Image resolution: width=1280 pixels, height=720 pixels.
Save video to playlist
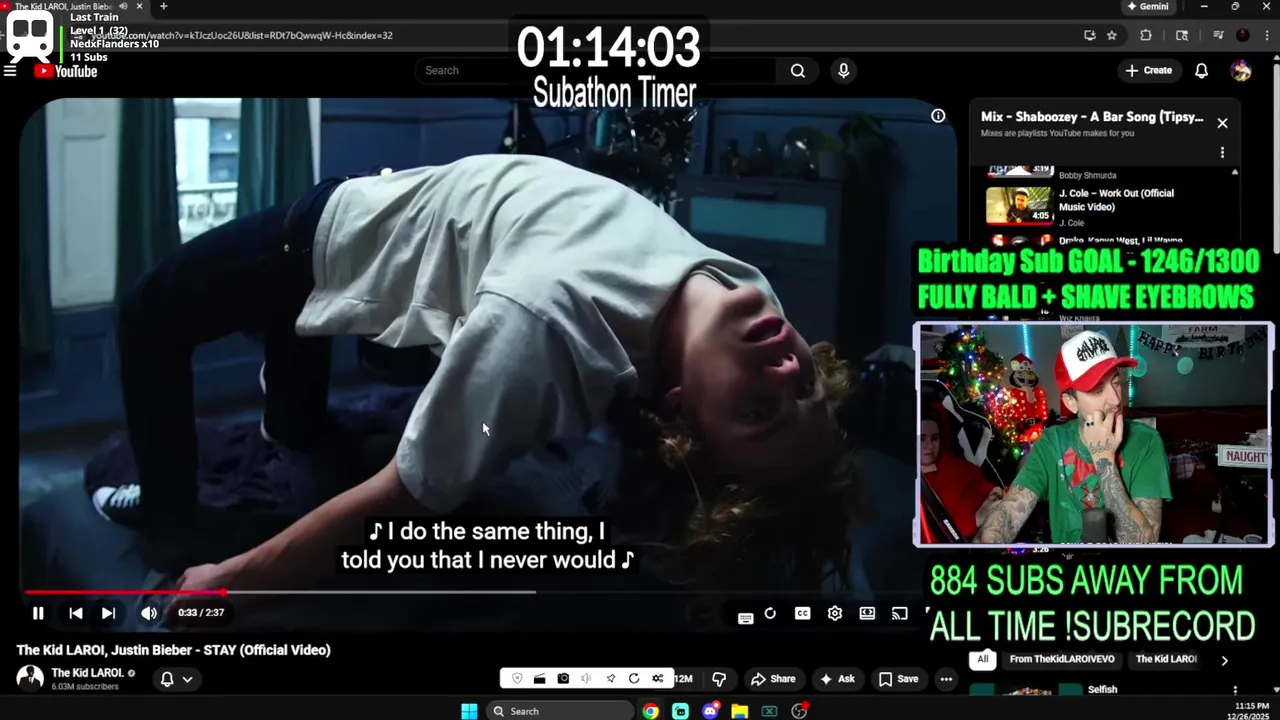(x=898, y=679)
